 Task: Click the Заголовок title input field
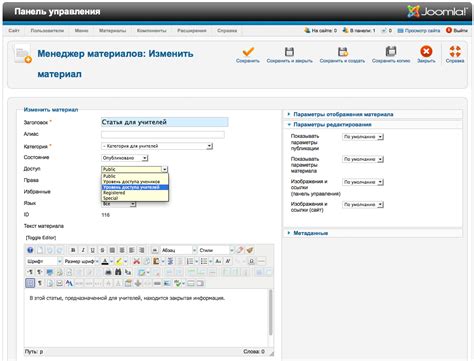point(165,122)
